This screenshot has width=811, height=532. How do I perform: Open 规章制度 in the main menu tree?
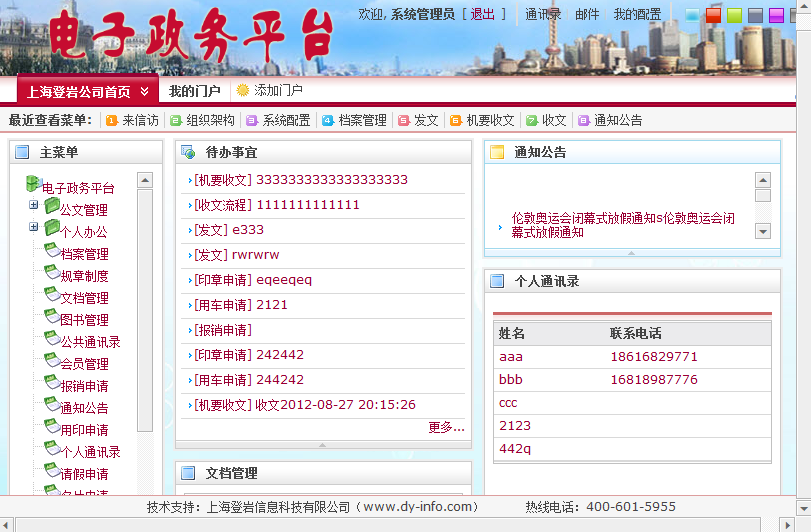pyautogui.click(x=84, y=276)
